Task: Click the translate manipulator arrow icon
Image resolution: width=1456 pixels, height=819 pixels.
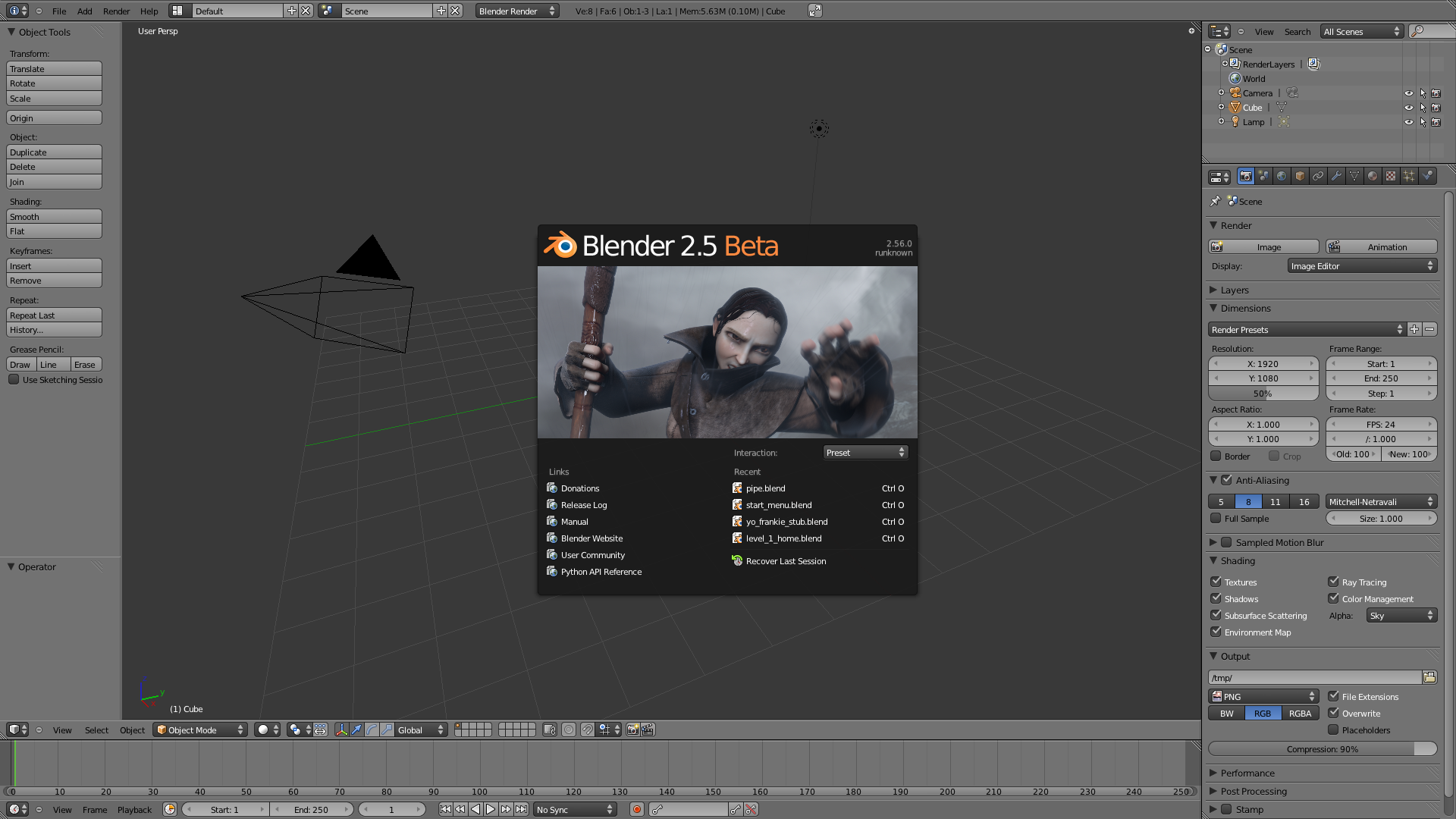Action: pyautogui.click(x=356, y=730)
